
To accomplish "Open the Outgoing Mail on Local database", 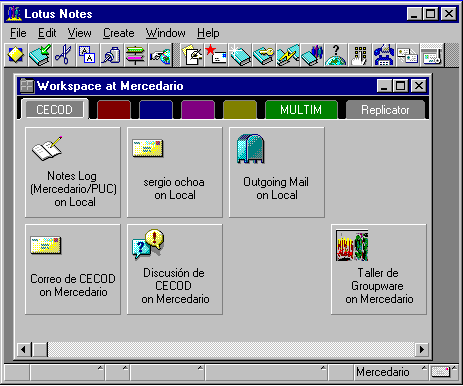I will pyautogui.click(x=277, y=172).
